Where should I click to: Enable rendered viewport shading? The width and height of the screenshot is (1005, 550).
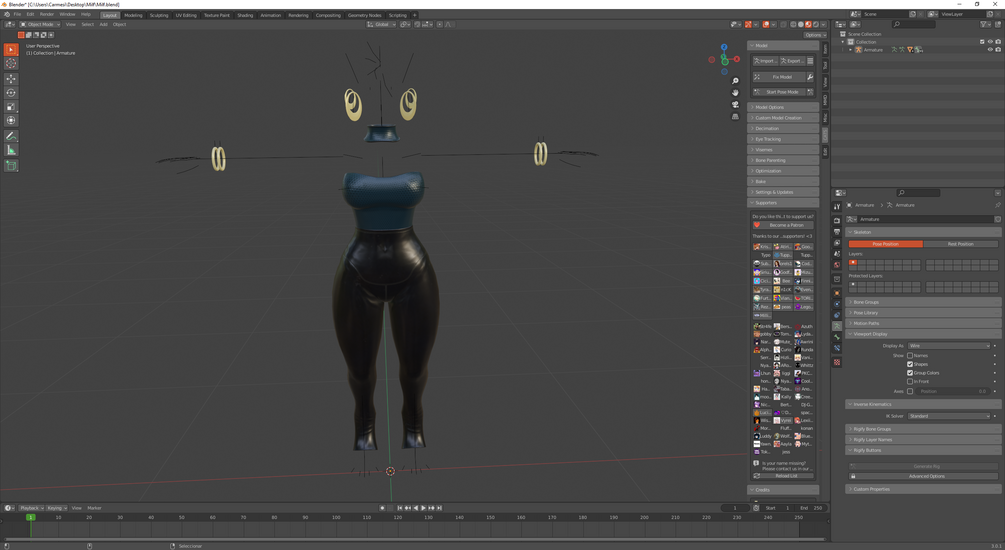(815, 24)
